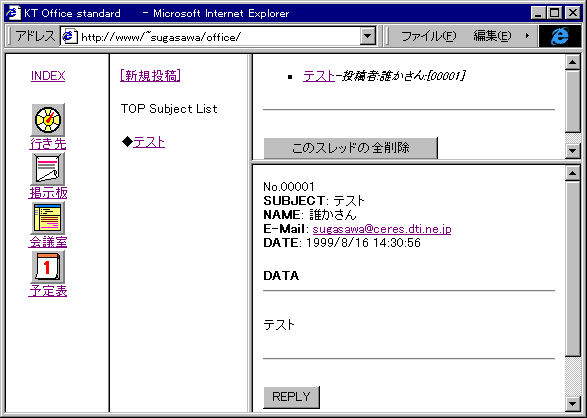Expand the address bar dropdown arrow

368,36
